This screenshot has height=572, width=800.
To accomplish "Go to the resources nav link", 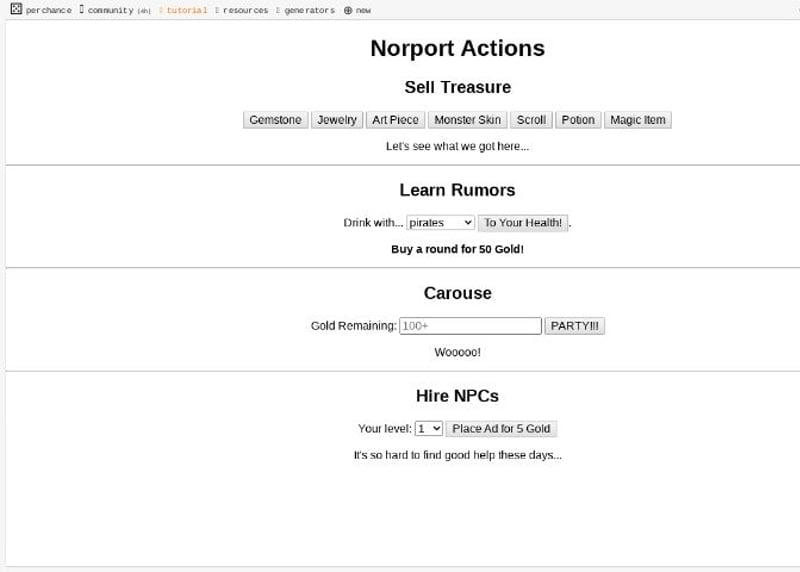I will (x=245, y=10).
